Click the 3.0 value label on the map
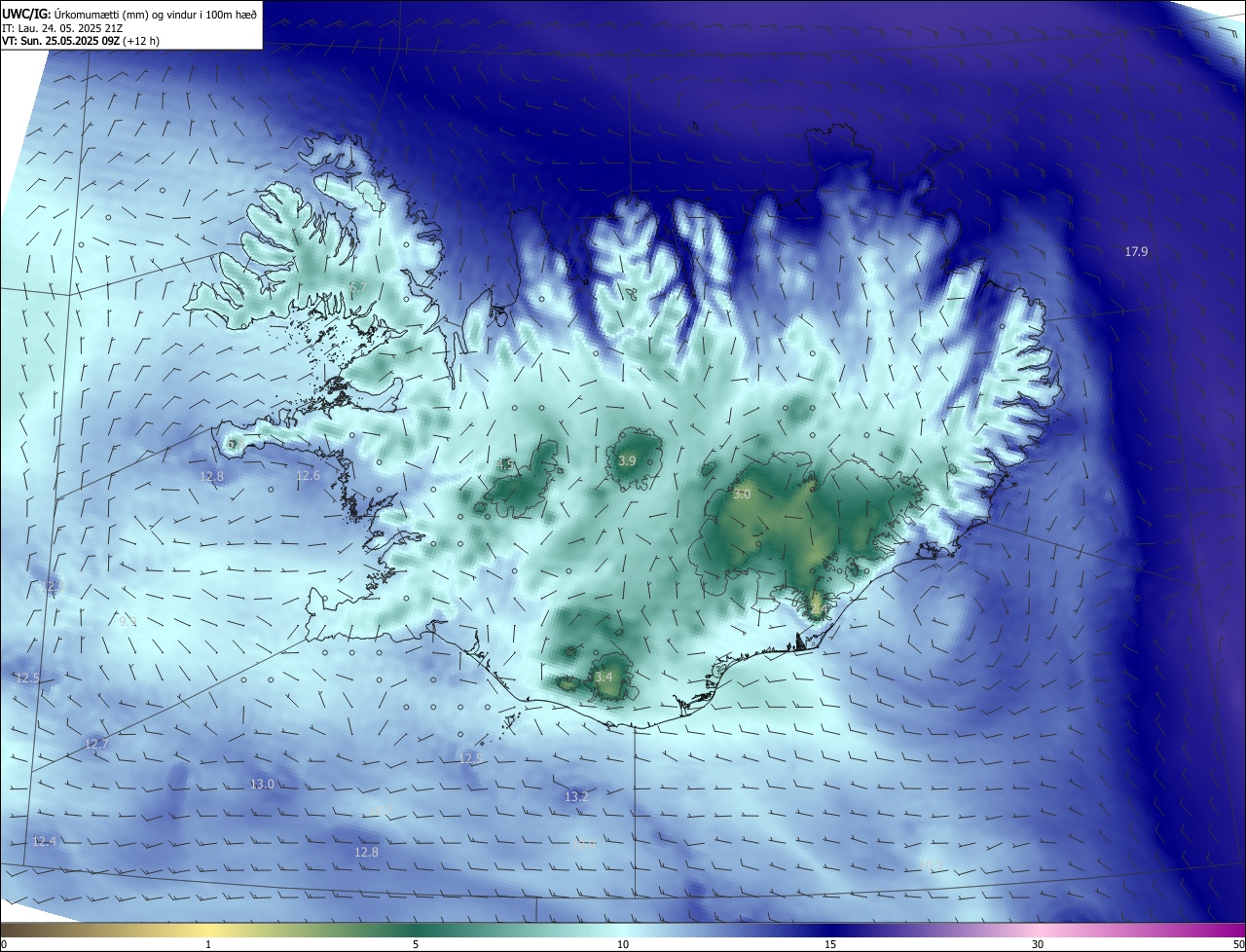Viewport: 1246px width, 952px height. click(x=742, y=494)
